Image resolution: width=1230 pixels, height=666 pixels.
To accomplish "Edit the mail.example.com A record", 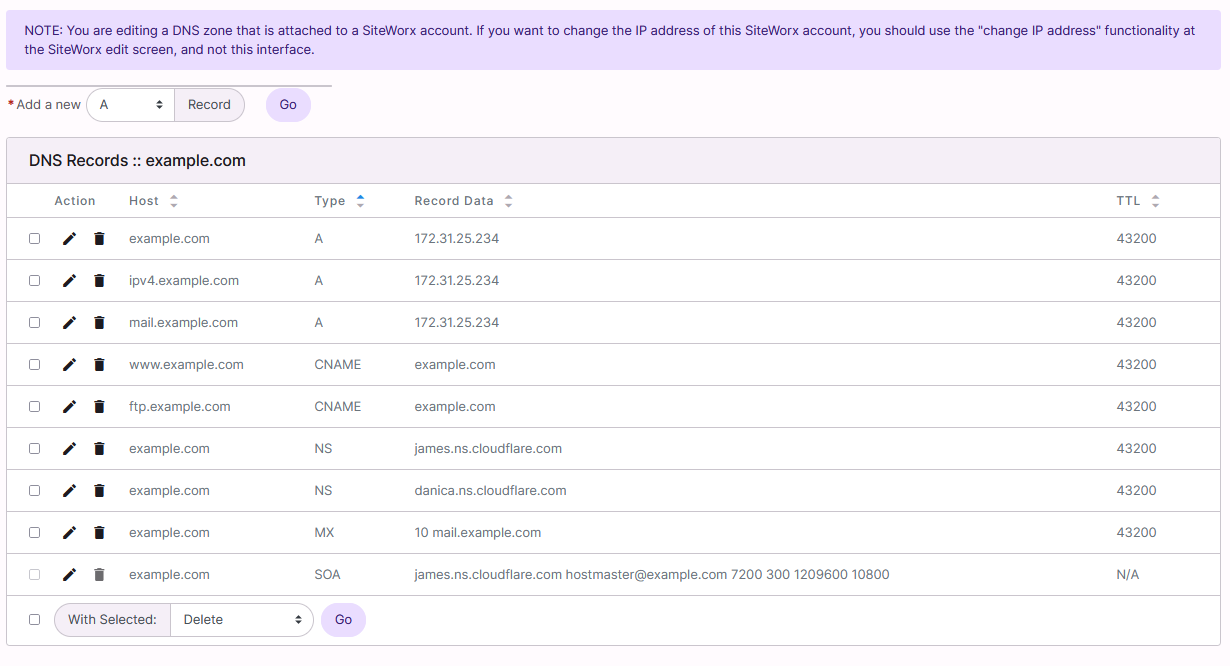I will coord(68,322).
